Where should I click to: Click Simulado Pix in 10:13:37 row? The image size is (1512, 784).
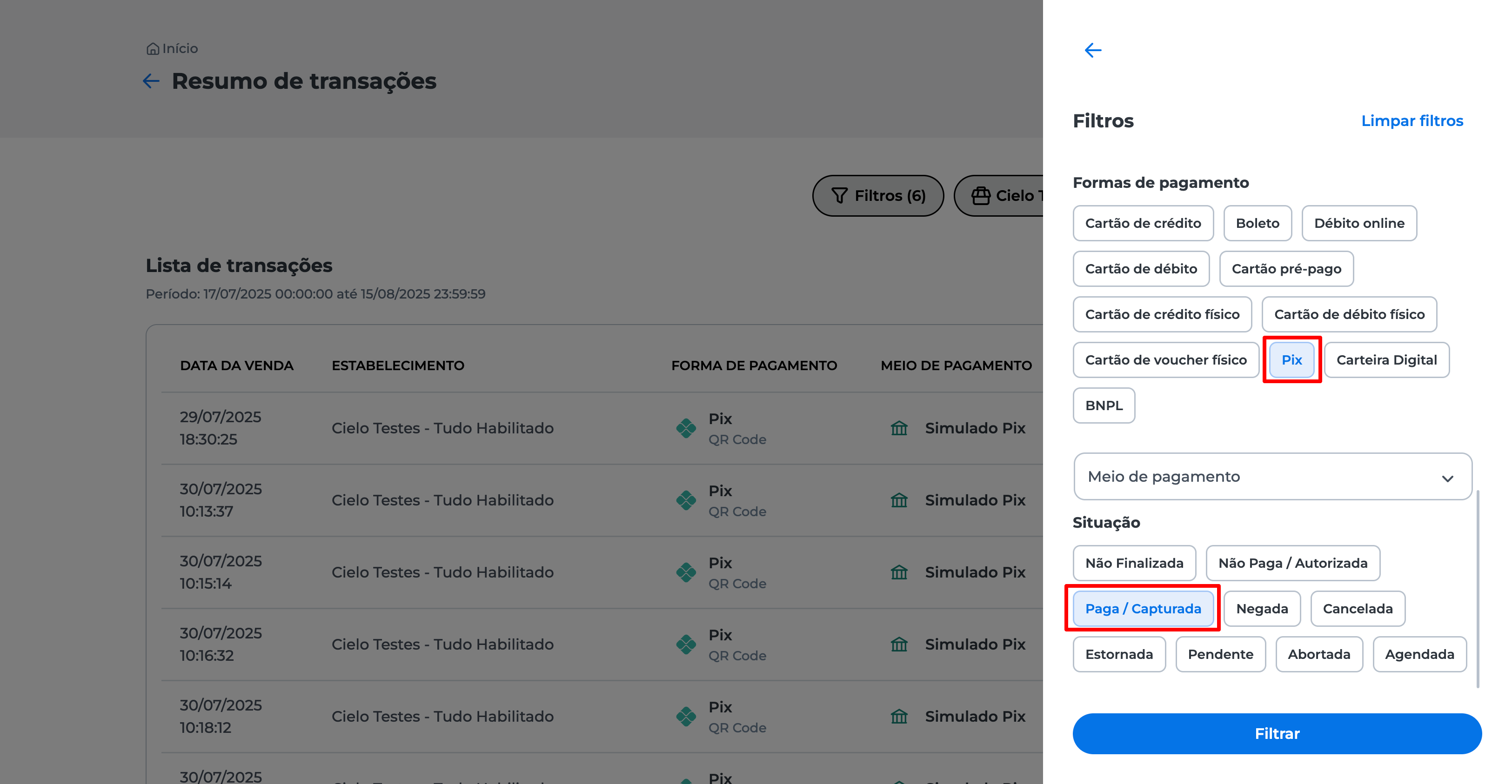[x=975, y=500]
